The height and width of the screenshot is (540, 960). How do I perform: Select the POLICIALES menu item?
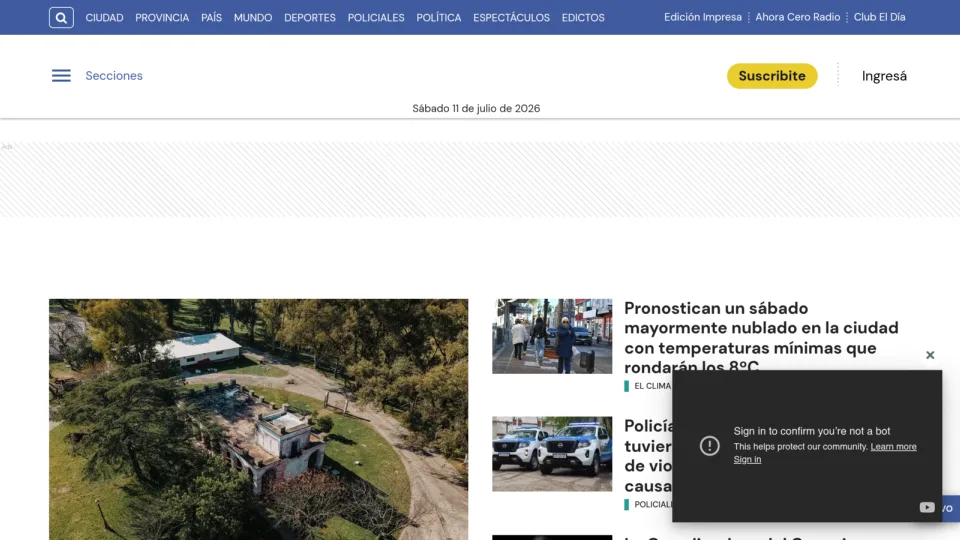(376, 18)
